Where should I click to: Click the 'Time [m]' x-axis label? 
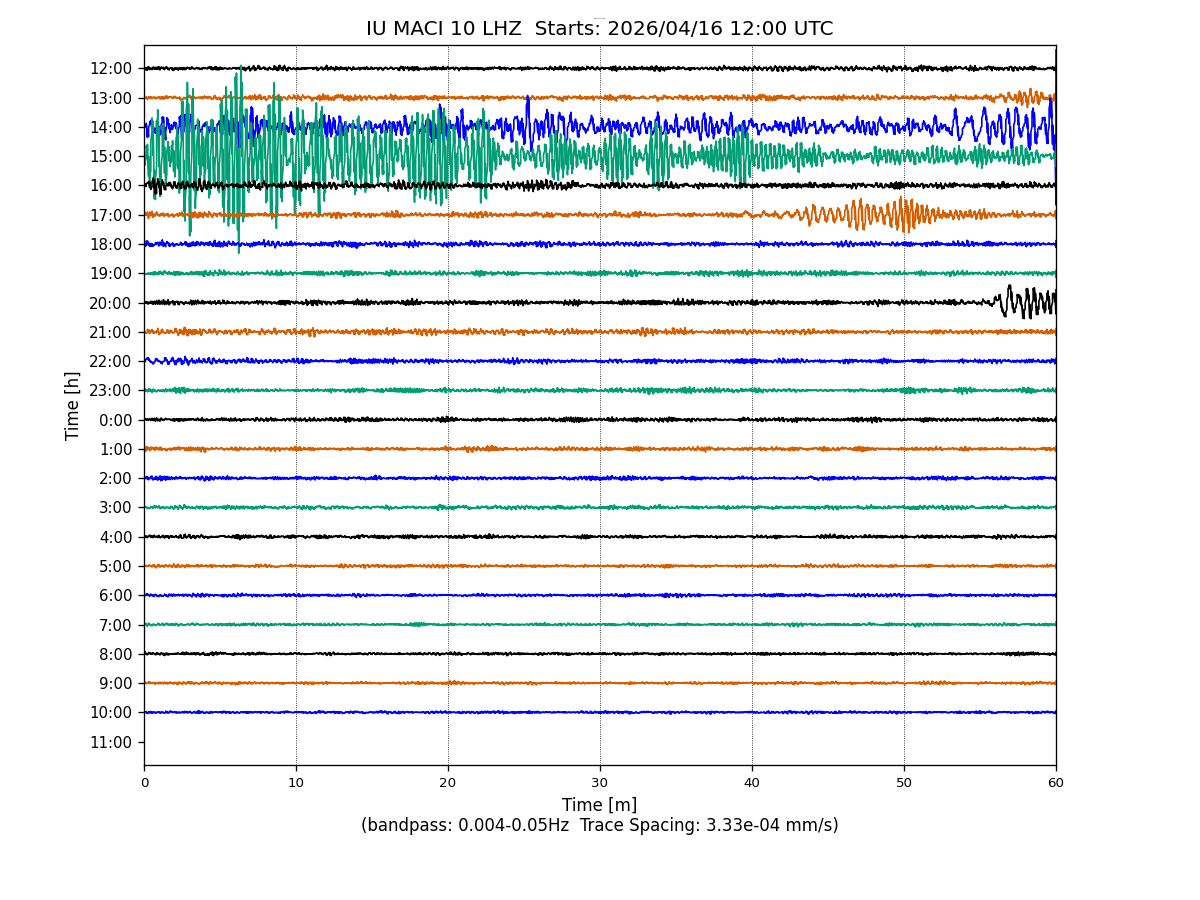[599, 805]
